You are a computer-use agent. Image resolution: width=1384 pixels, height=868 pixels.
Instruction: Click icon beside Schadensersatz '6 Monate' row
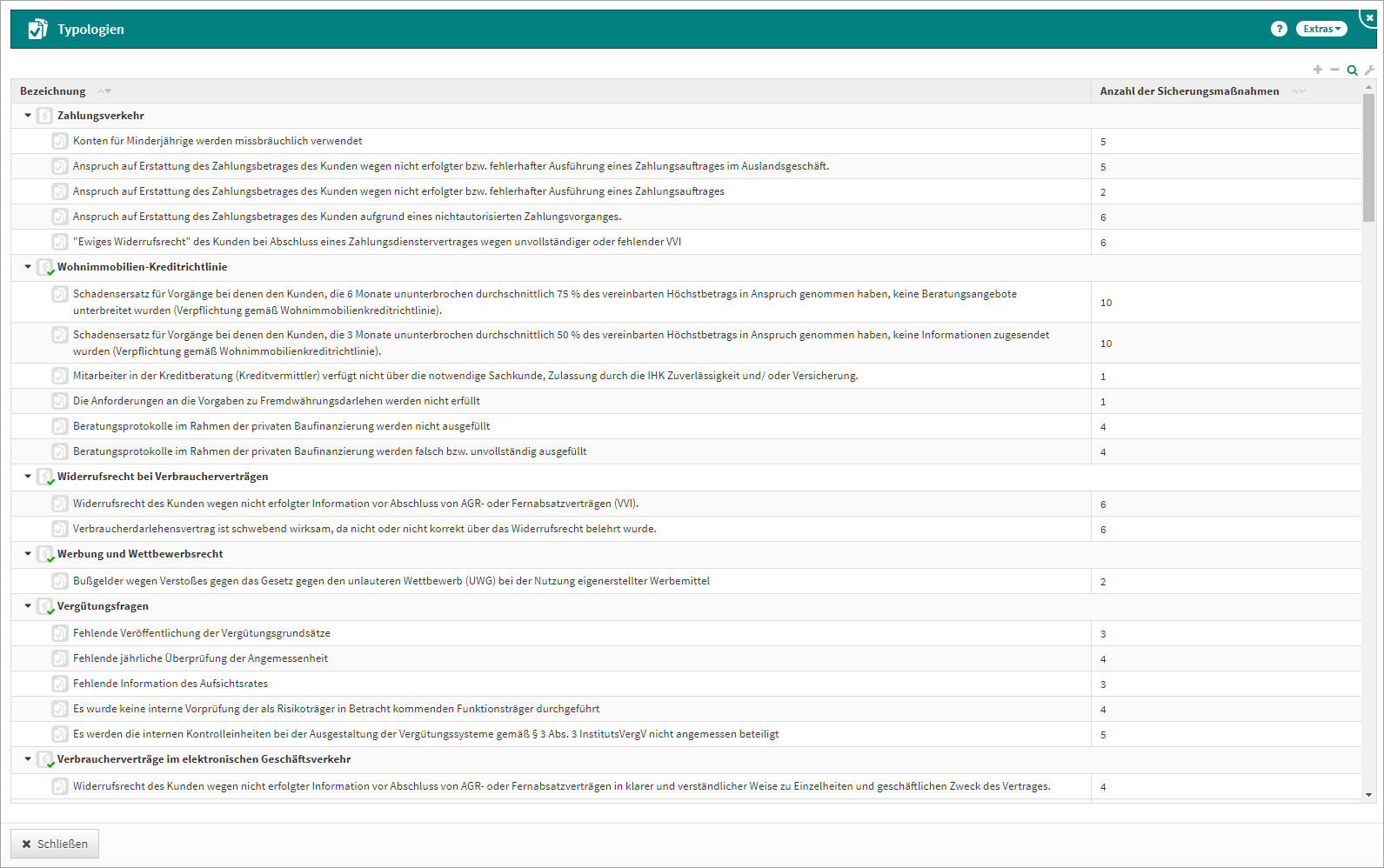60,294
